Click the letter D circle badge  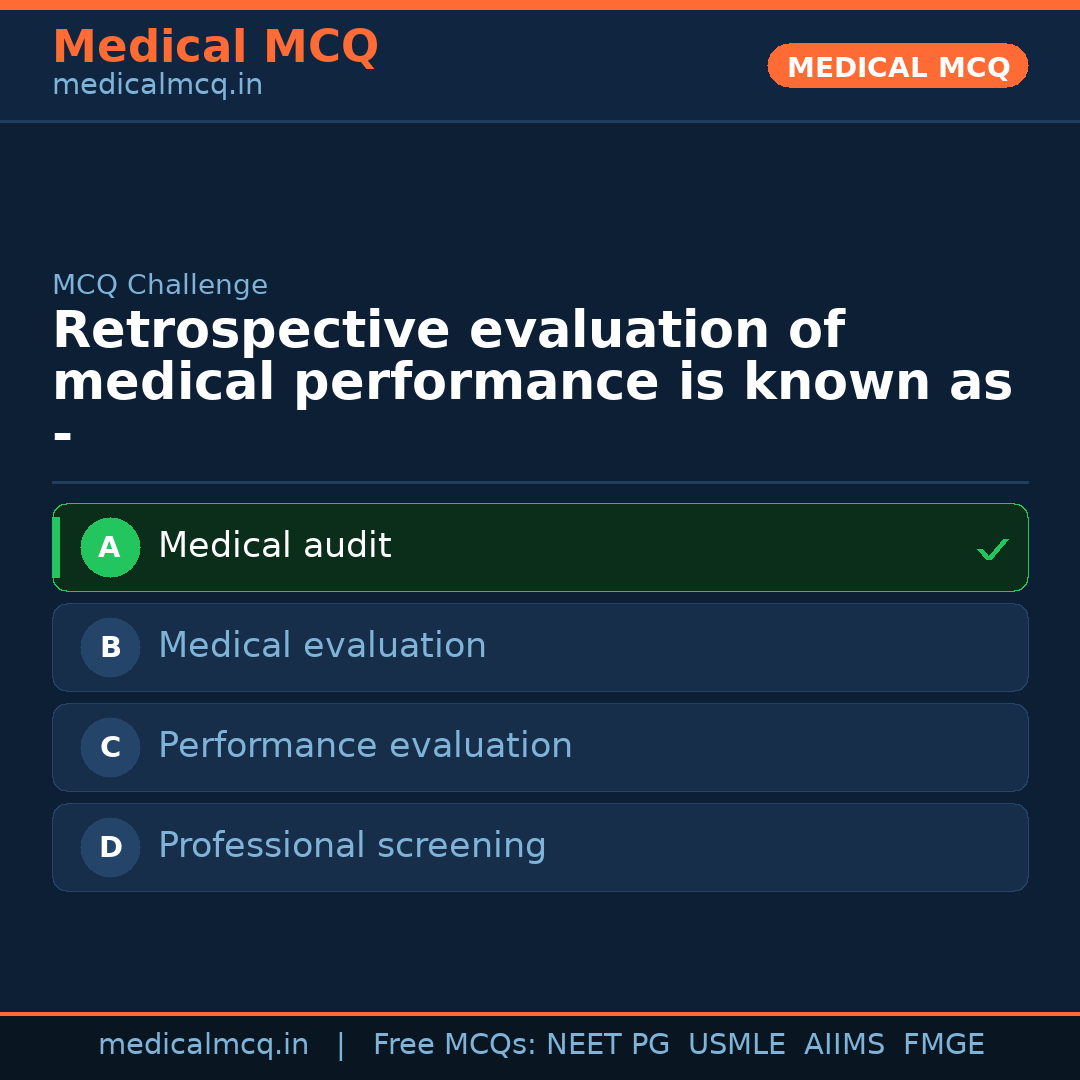click(110, 847)
